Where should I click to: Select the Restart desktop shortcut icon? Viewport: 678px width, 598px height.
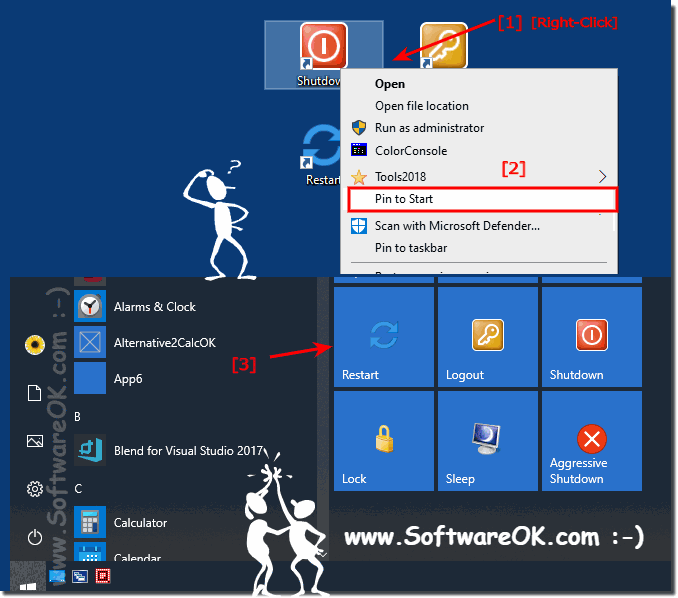(321, 154)
